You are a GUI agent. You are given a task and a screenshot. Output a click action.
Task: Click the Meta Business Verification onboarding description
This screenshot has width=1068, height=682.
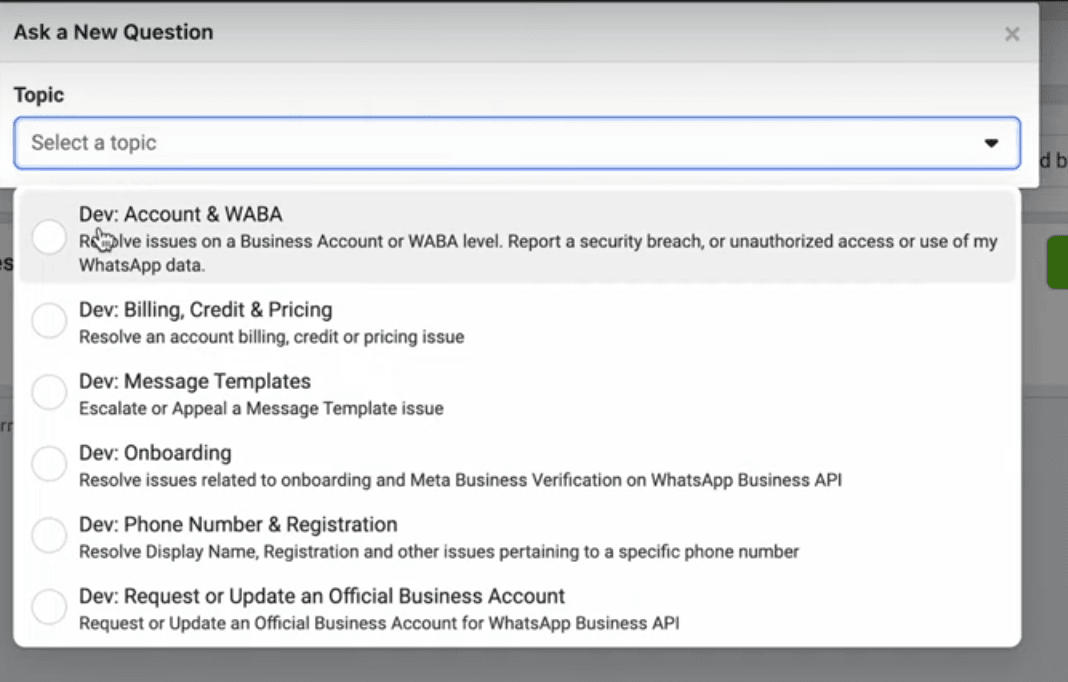[x=460, y=480]
